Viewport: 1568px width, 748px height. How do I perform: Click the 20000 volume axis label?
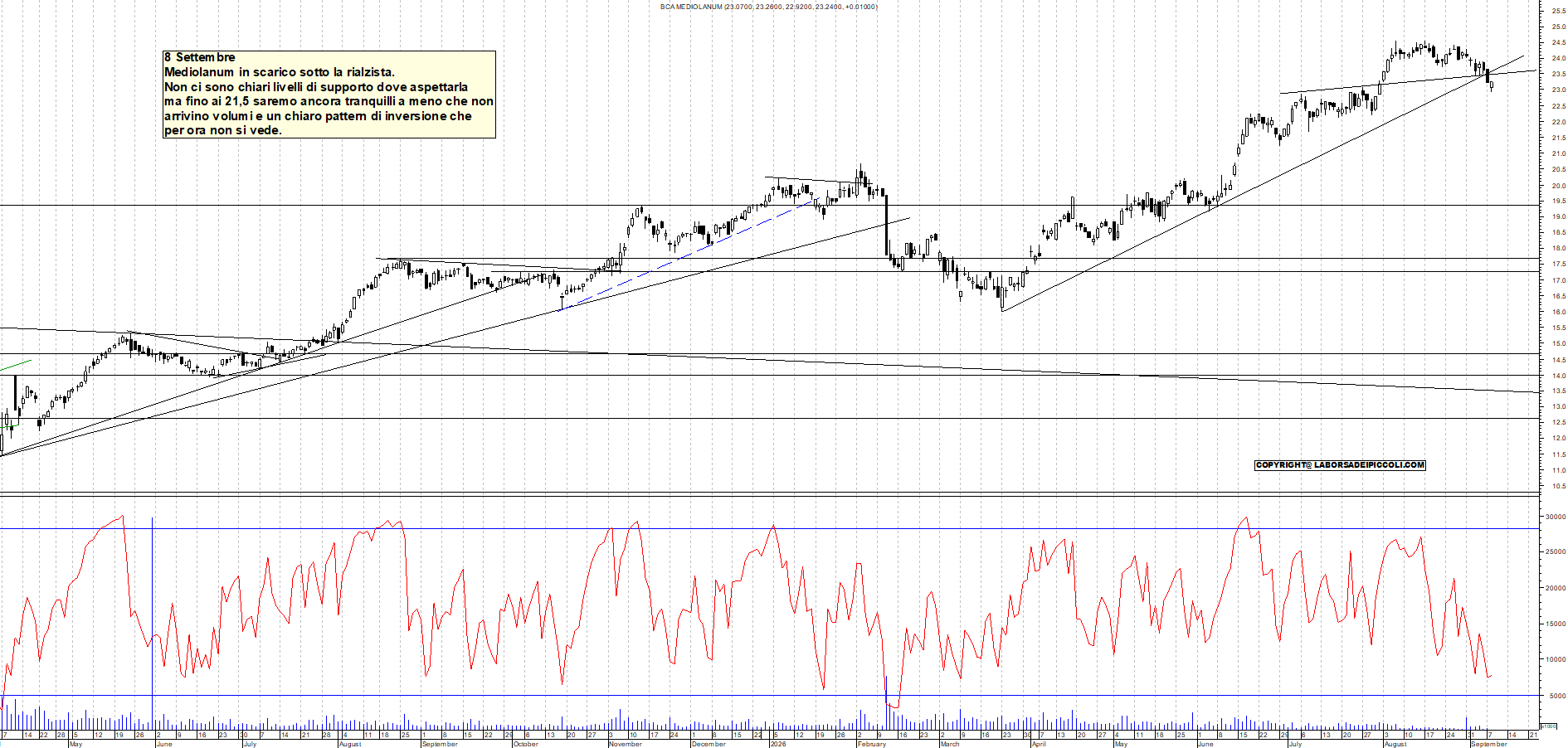(x=1555, y=588)
